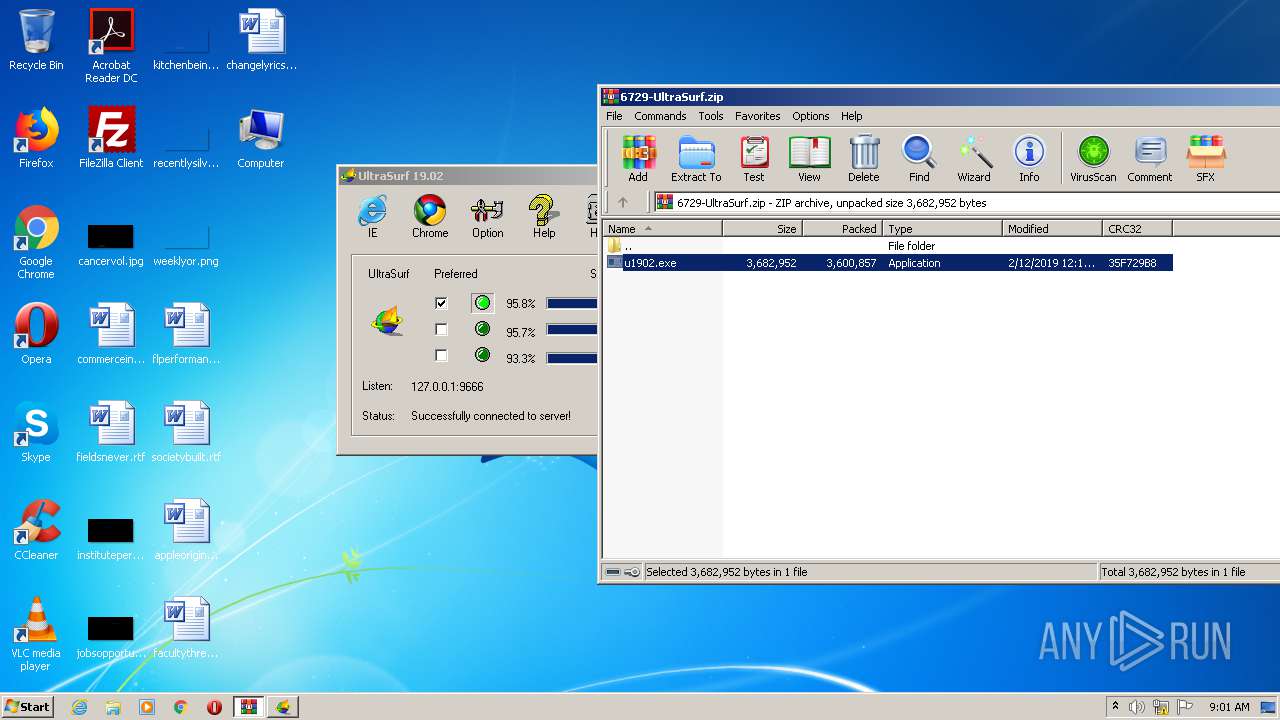This screenshot has width=1280, height=720.
Task: Open Option in UltraSurf toolbar
Action: [x=487, y=217]
